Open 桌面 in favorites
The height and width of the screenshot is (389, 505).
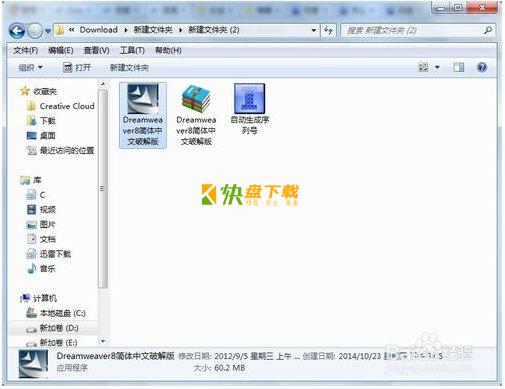pos(41,136)
